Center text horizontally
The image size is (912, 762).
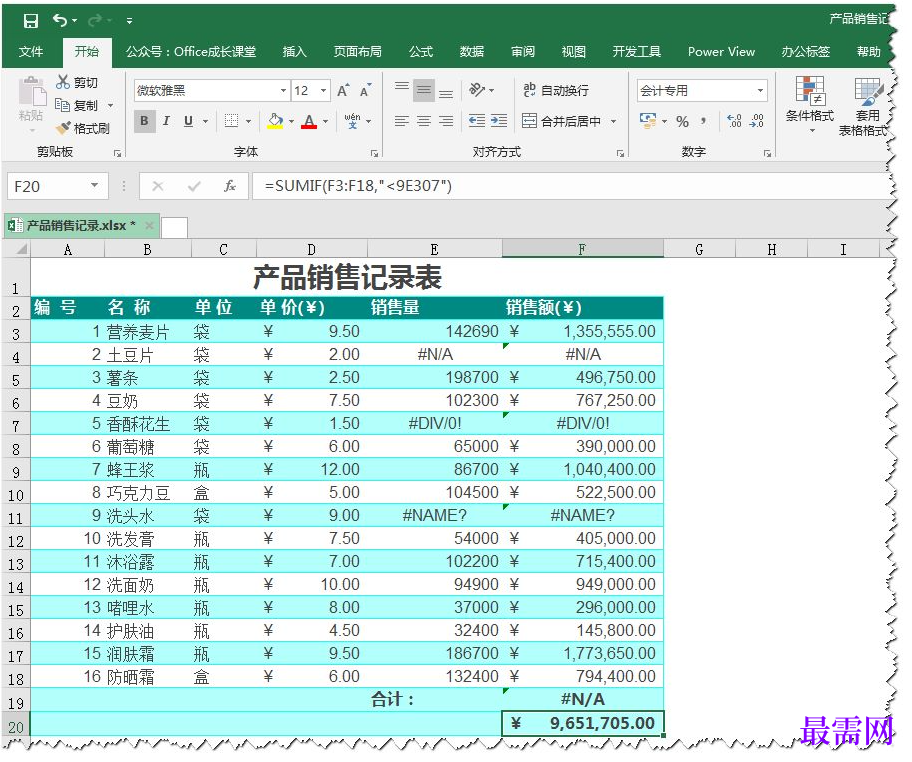[424, 121]
